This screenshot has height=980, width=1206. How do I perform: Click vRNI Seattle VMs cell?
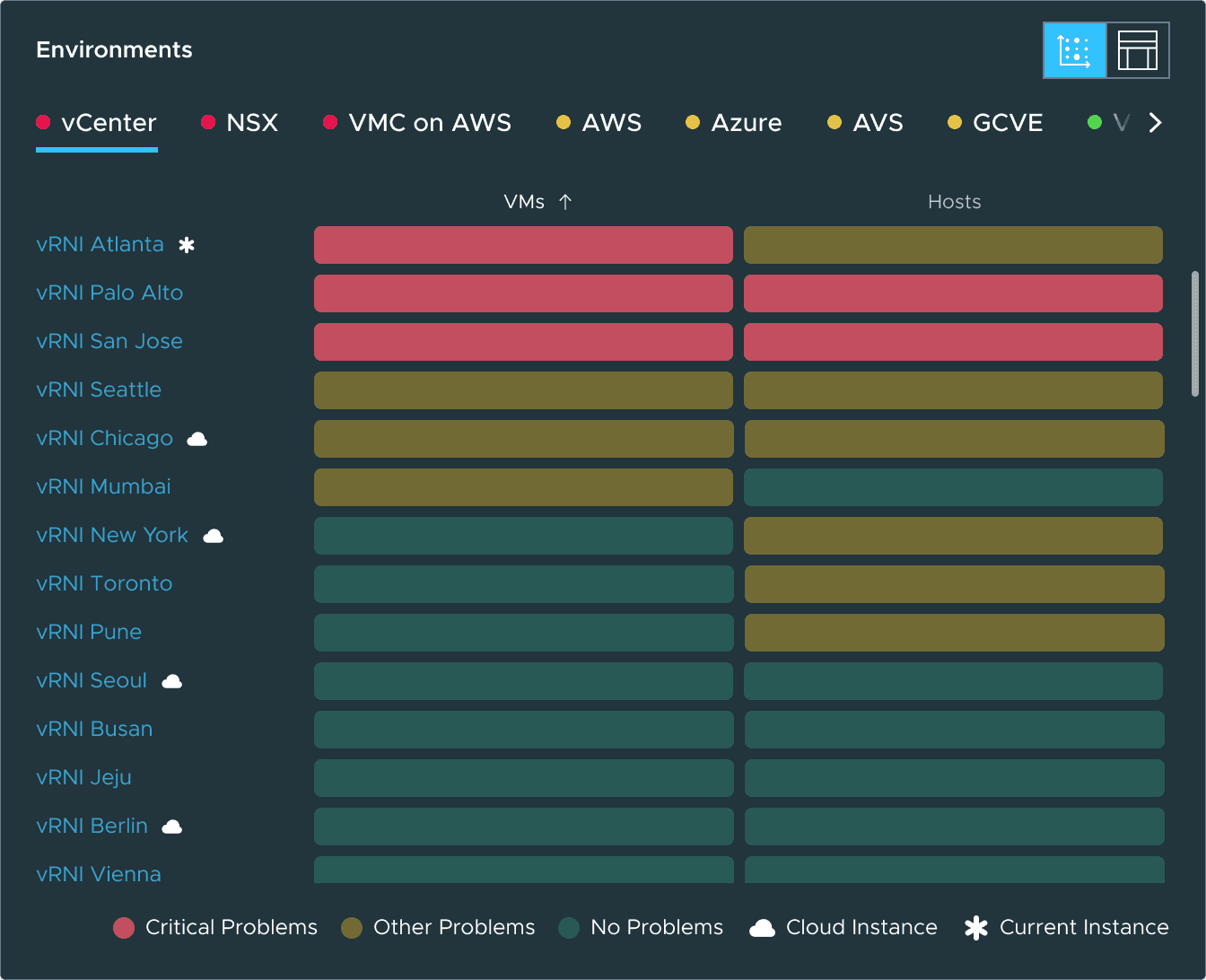(523, 390)
